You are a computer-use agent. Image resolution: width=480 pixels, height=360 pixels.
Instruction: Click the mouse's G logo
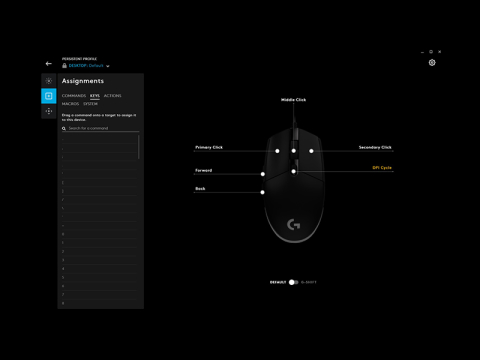click(294, 225)
